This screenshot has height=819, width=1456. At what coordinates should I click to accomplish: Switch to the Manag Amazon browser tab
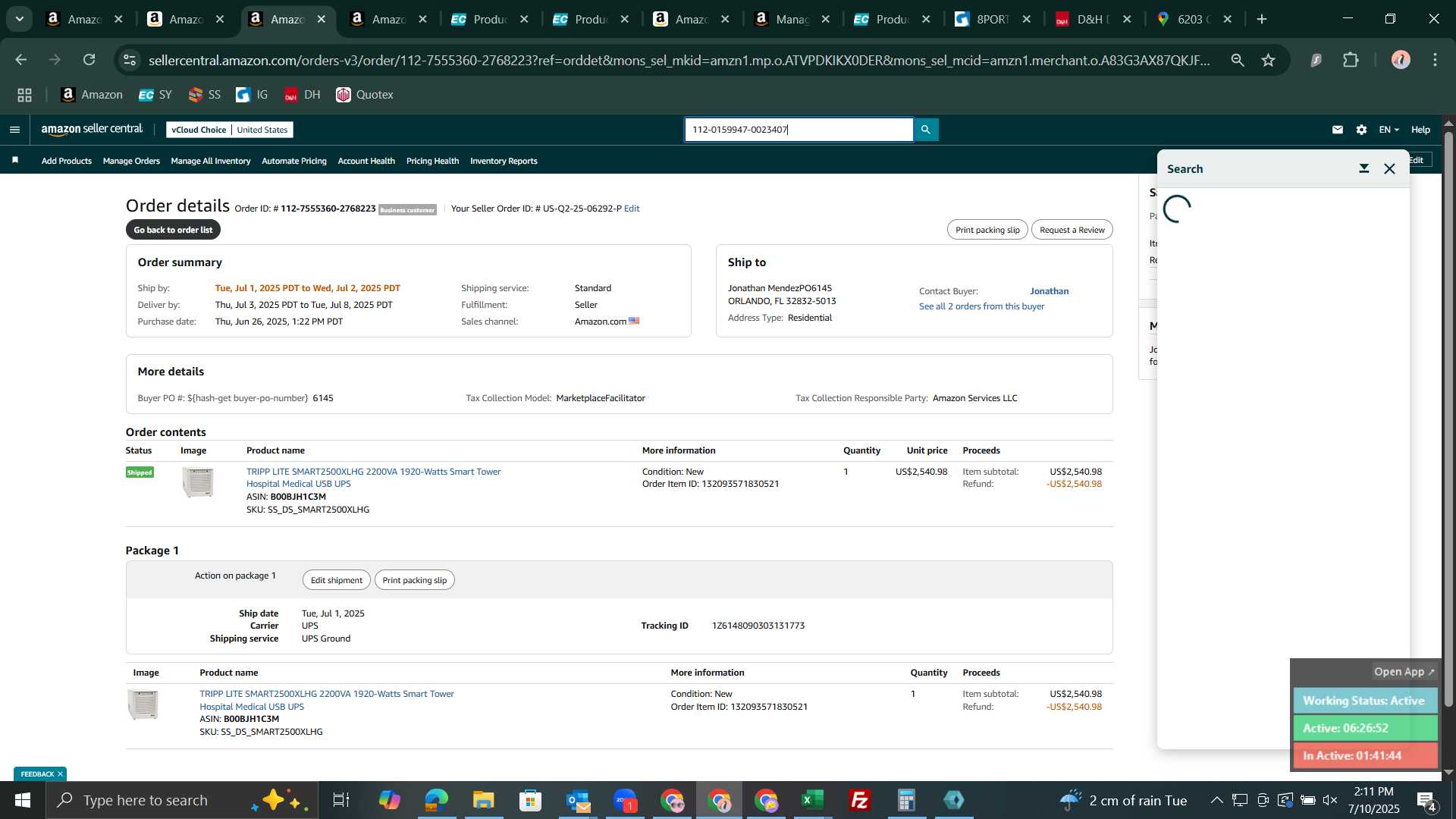pyautogui.click(x=793, y=19)
